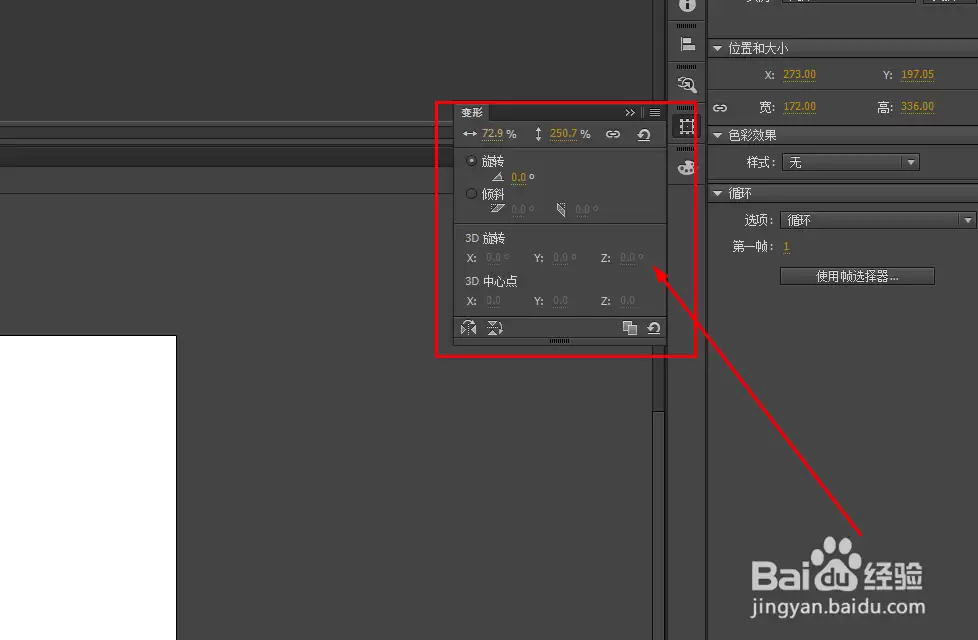
Task: Open the Align panel icon
Action: click(x=687, y=44)
